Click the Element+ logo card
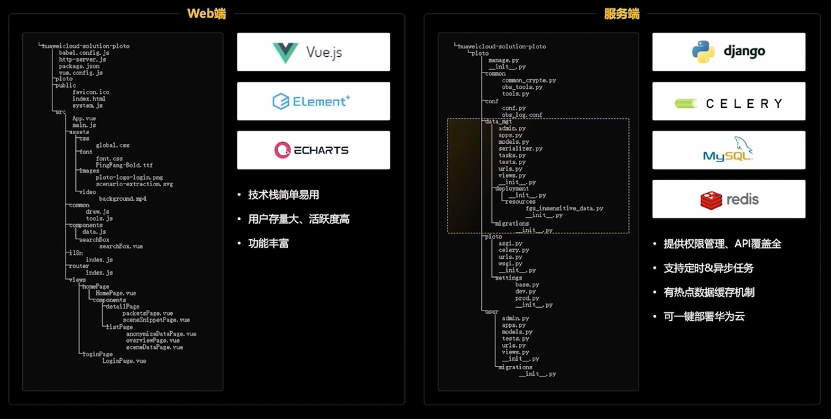This screenshot has width=832, height=420. pos(313,101)
